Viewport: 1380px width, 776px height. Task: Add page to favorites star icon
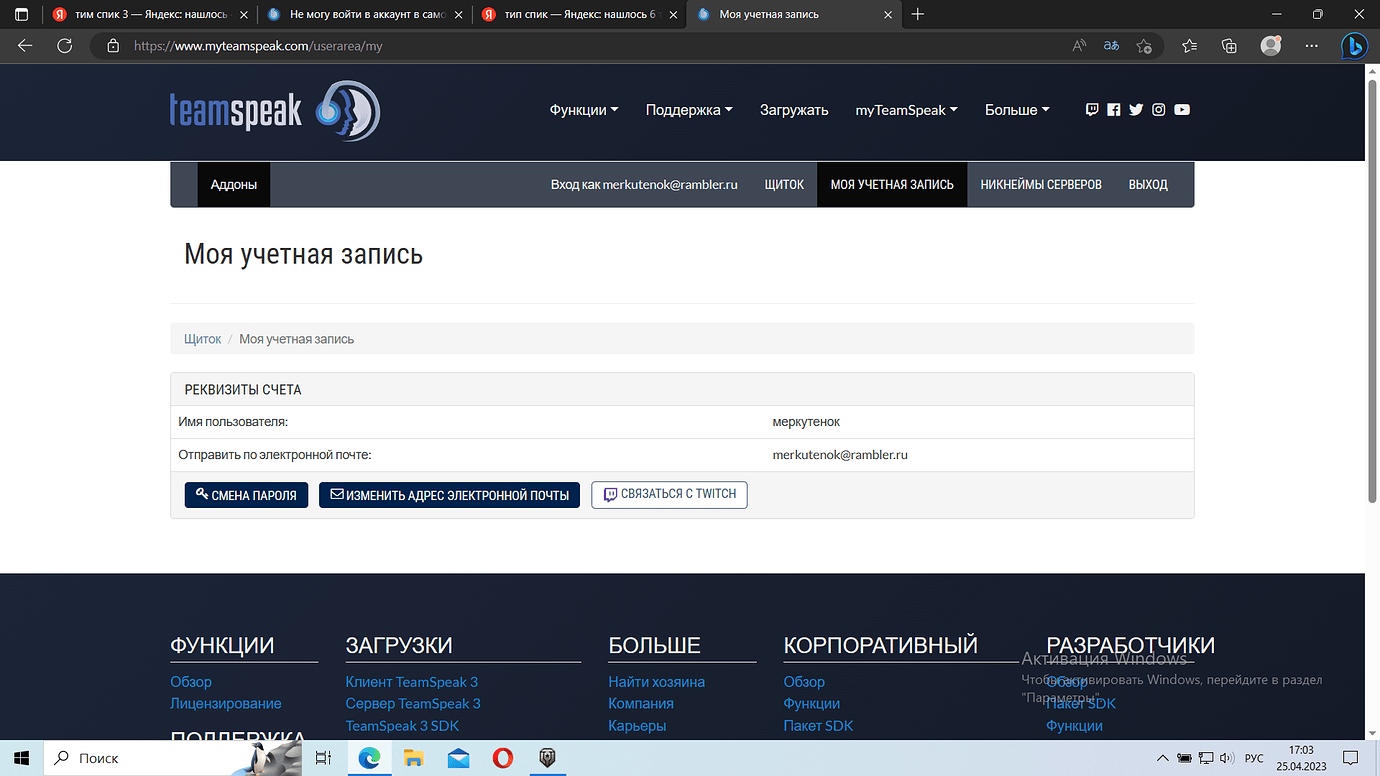1144,46
